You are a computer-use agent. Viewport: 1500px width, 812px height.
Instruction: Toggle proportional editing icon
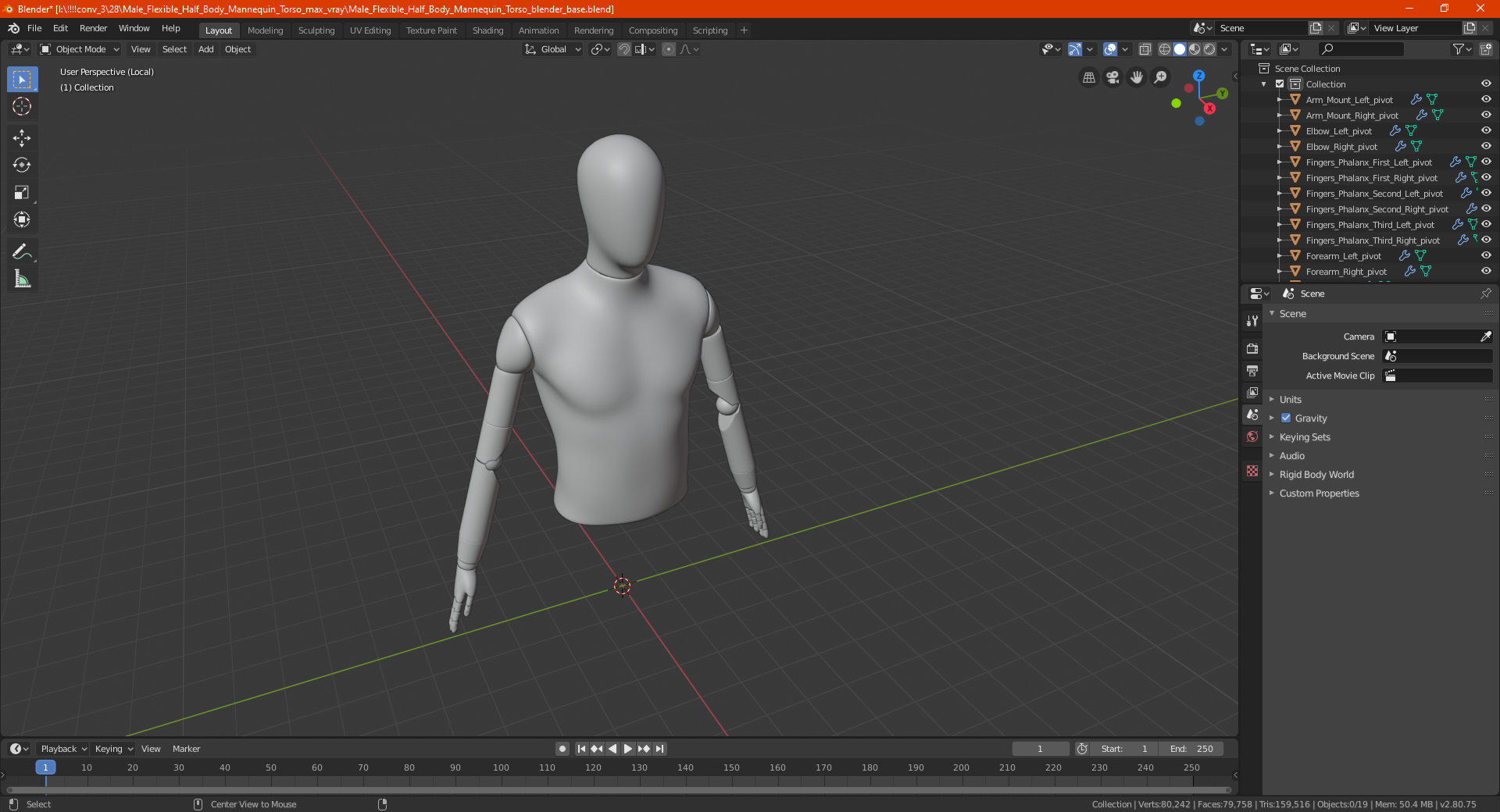(x=669, y=49)
